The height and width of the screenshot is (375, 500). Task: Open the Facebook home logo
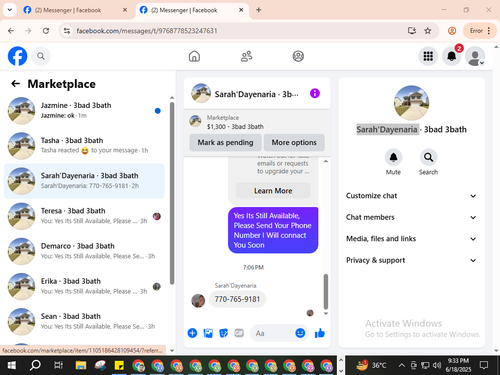[x=17, y=56]
